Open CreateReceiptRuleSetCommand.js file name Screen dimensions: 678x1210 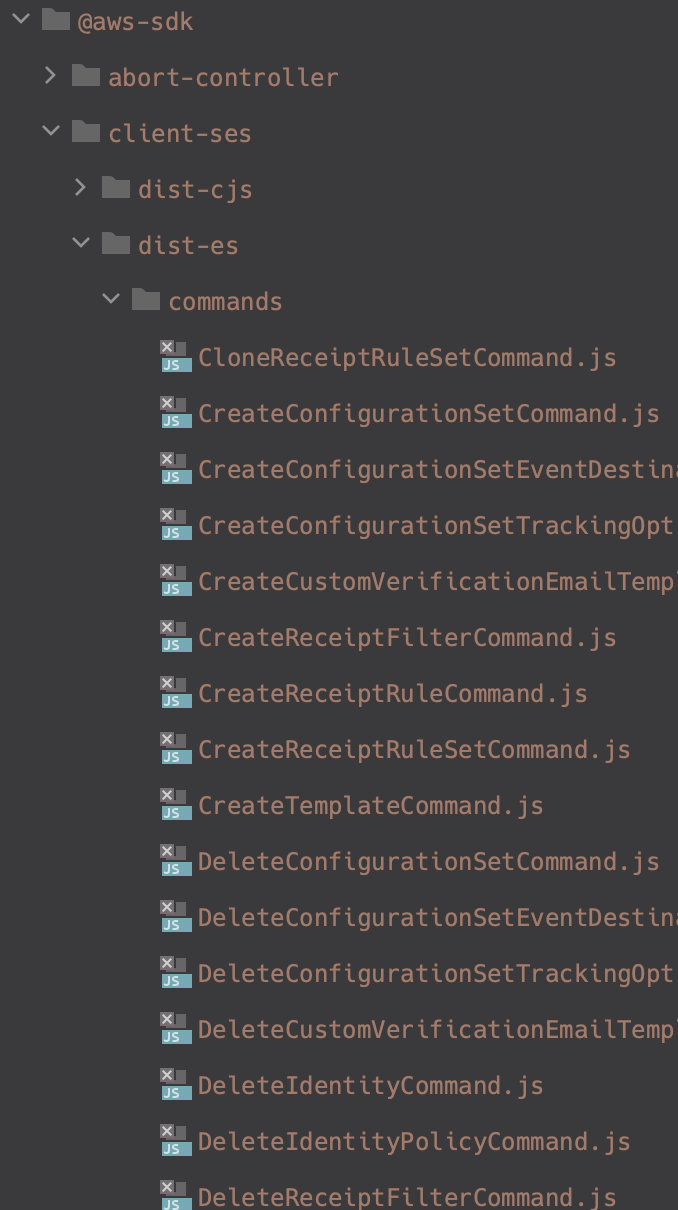(x=414, y=750)
